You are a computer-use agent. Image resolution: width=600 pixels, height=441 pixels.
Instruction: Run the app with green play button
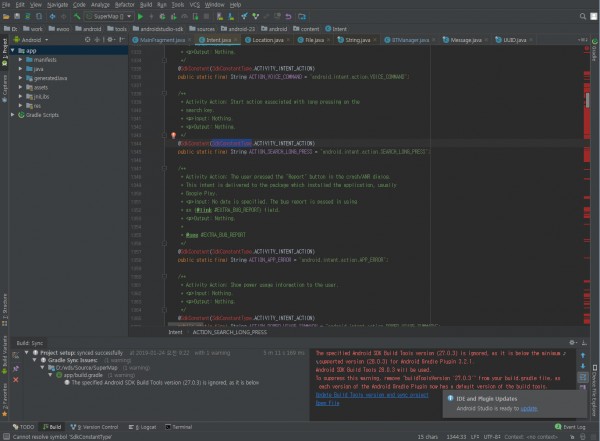click(x=140, y=16)
